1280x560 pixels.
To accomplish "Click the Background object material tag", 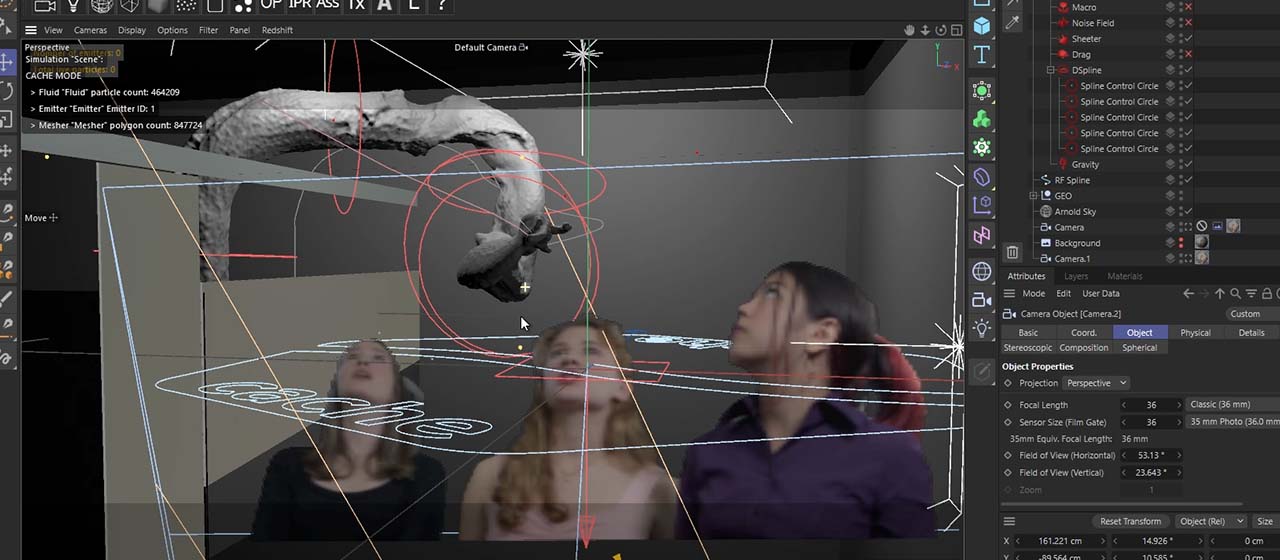I will (x=1202, y=242).
